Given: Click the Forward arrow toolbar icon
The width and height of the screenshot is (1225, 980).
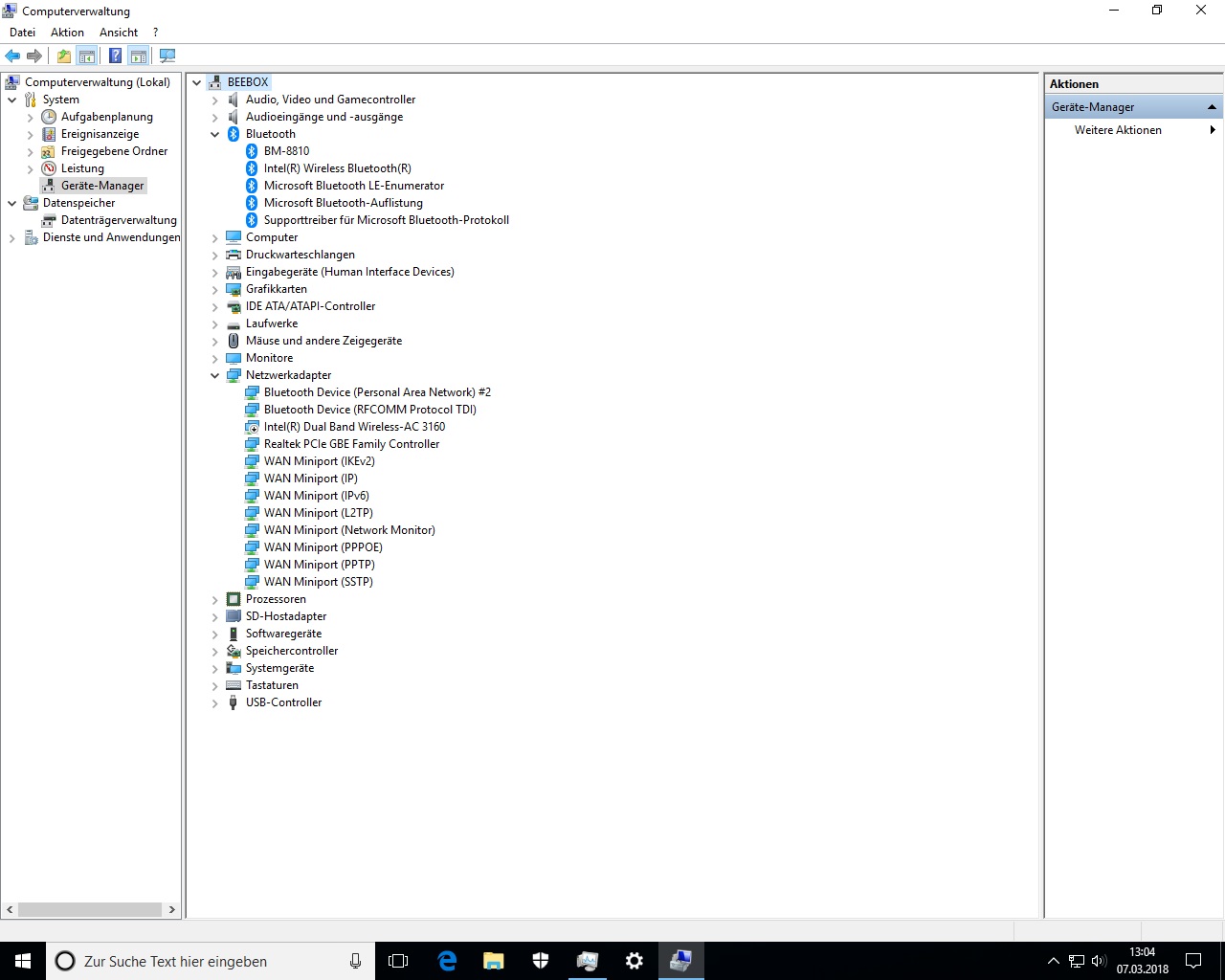Looking at the screenshot, I should [34, 56].
